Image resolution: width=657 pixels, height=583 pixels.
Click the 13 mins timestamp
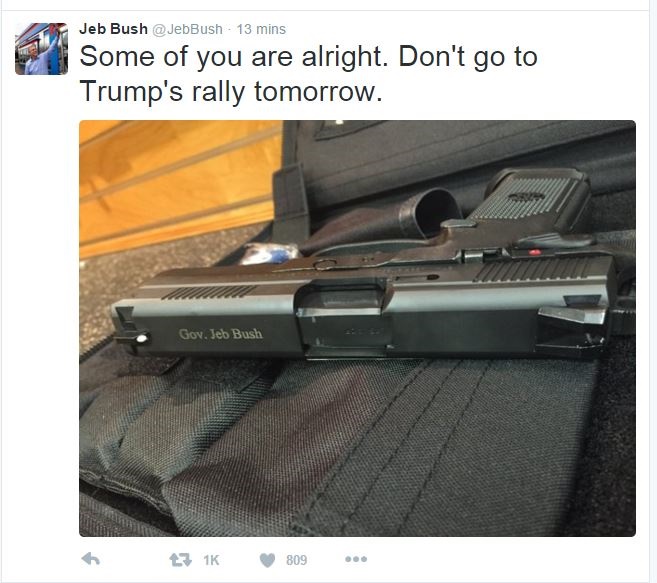tap(261, 29)
